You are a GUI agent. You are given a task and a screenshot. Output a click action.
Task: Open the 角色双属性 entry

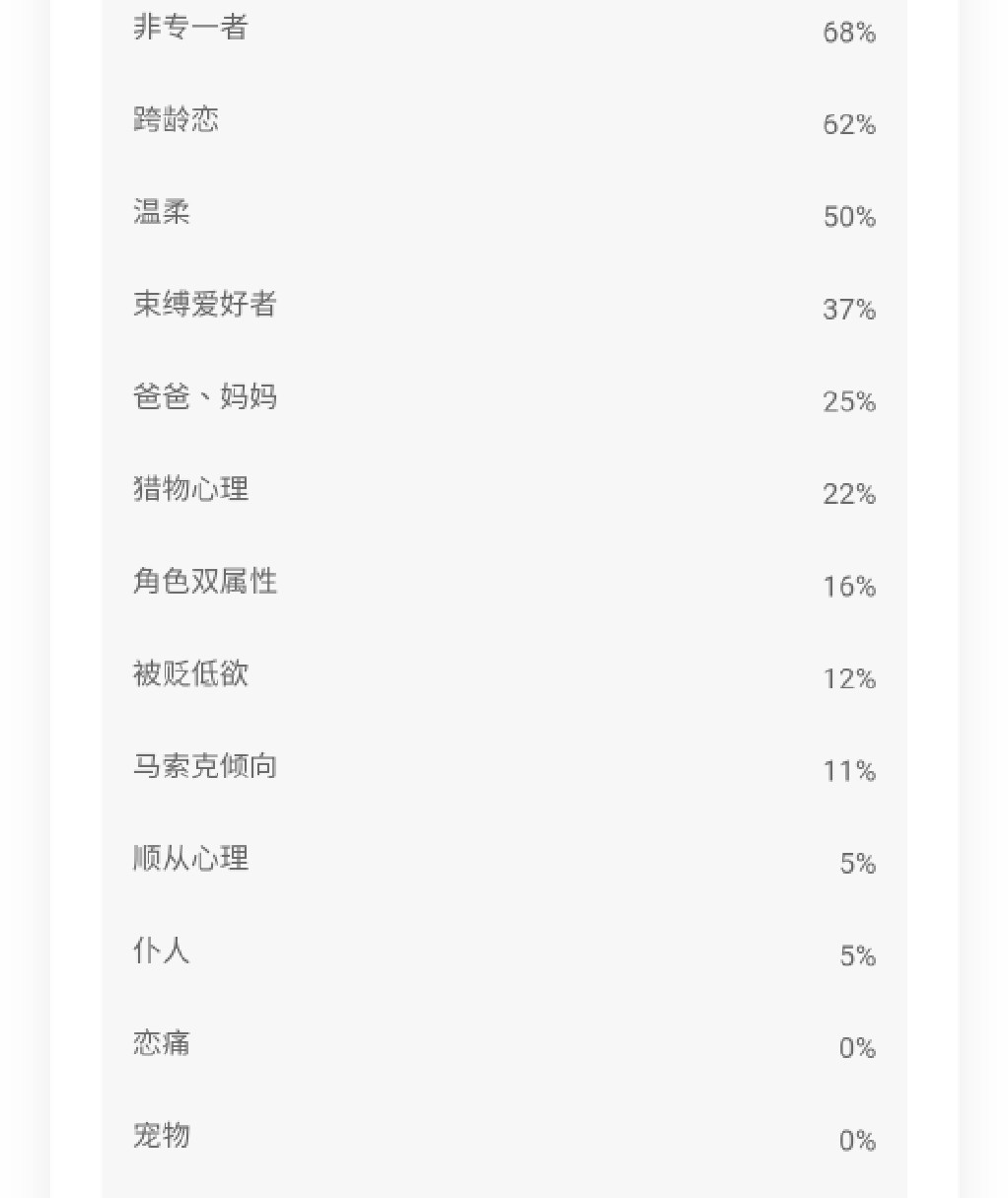[205, 582]
